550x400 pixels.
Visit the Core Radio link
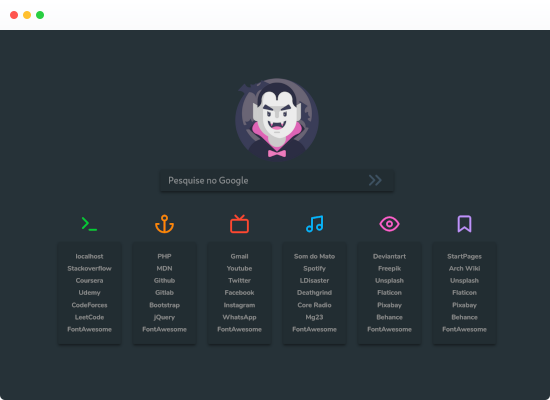[314, 305]
